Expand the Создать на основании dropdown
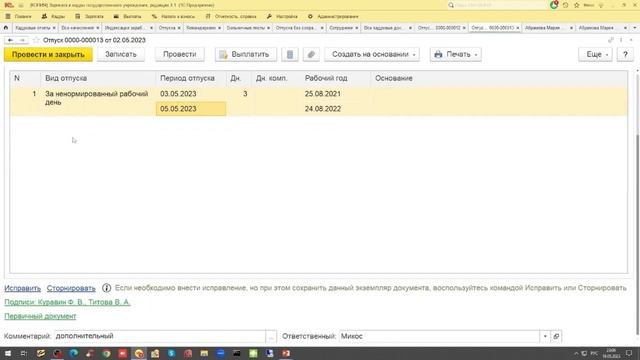 (372, 54)
